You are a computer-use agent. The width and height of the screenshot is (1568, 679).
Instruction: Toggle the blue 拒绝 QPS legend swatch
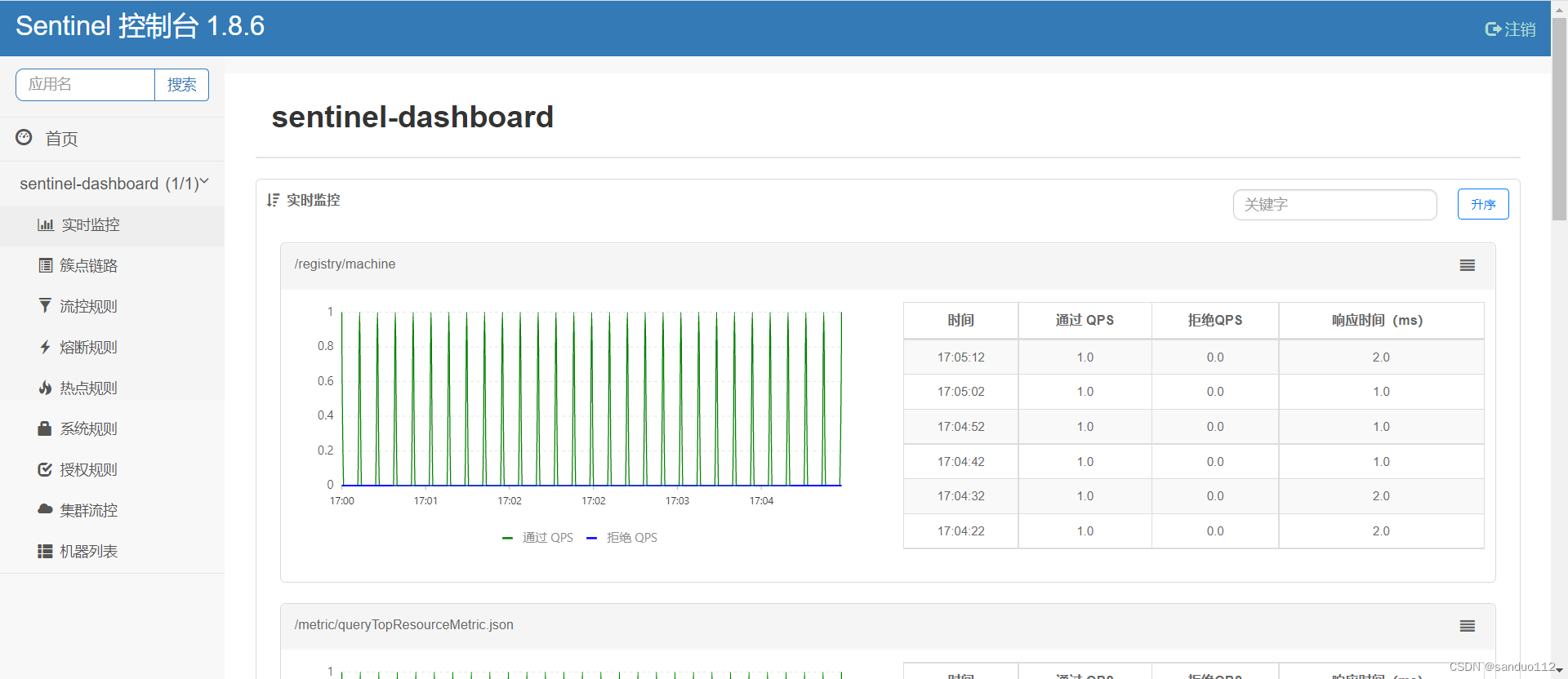click(592, 538)
